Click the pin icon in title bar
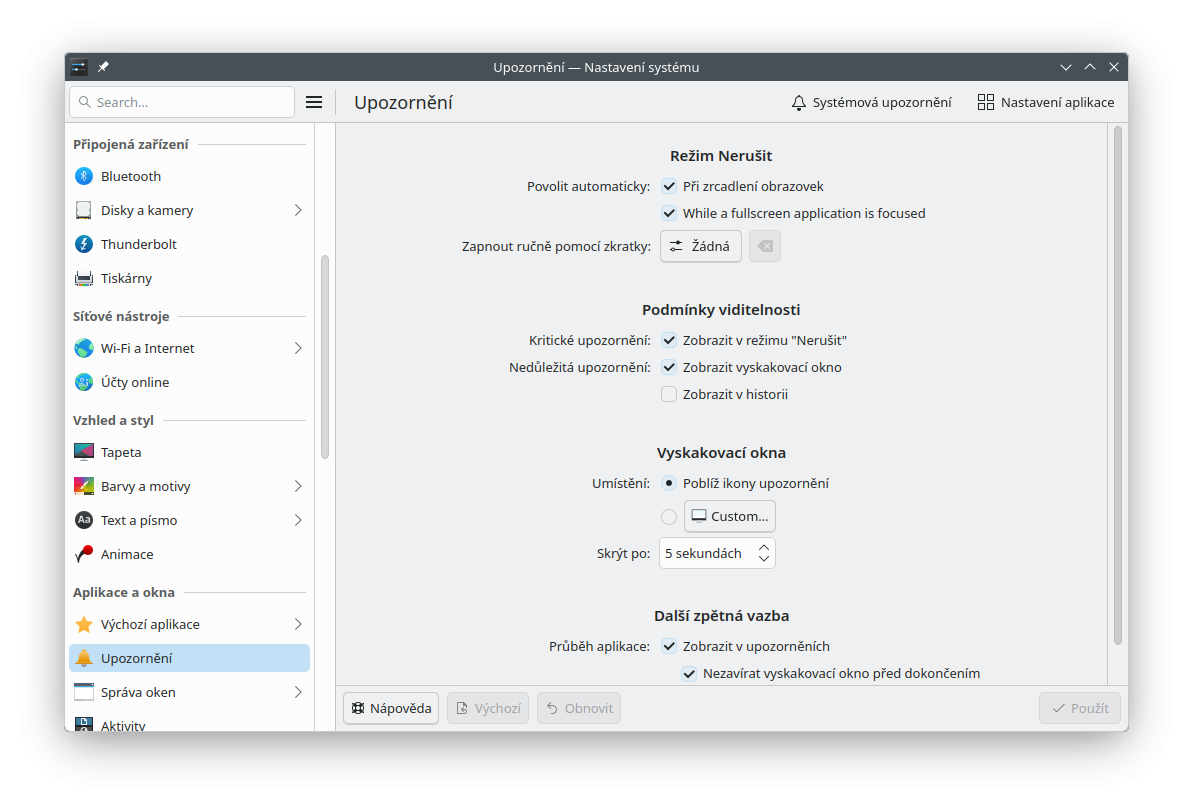 [104, 67]
